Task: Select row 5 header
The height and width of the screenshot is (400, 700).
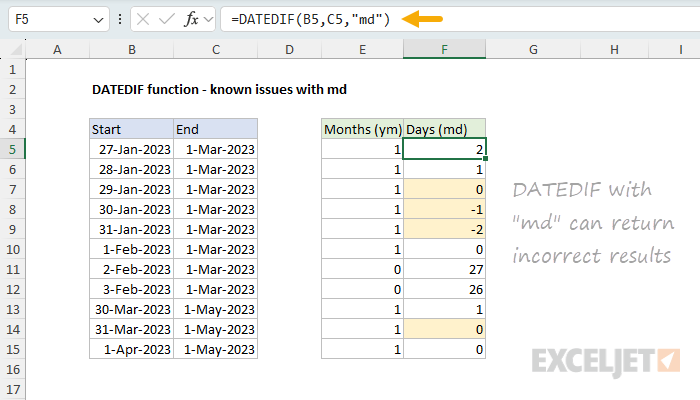Action: tap(12, 149)
